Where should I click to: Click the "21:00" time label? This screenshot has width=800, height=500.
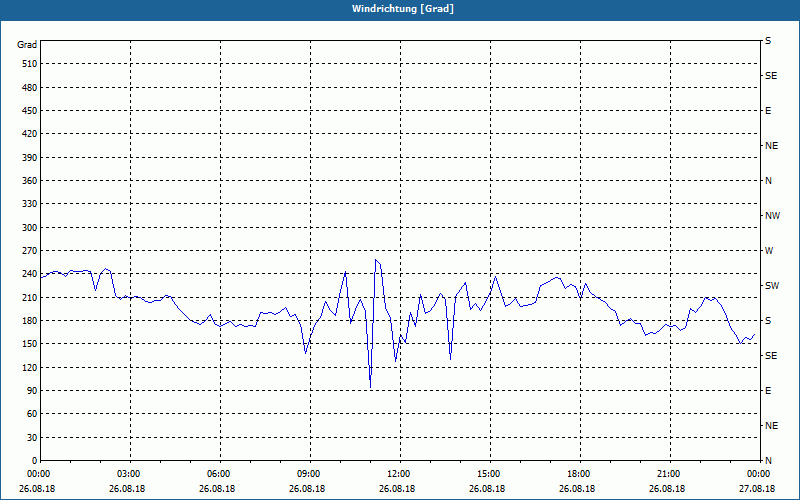pos(670,474)
